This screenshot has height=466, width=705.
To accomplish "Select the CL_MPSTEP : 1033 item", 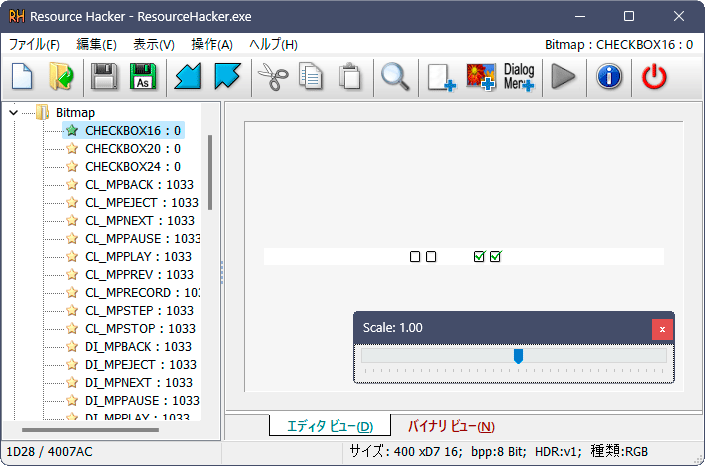I will point(139,310).
